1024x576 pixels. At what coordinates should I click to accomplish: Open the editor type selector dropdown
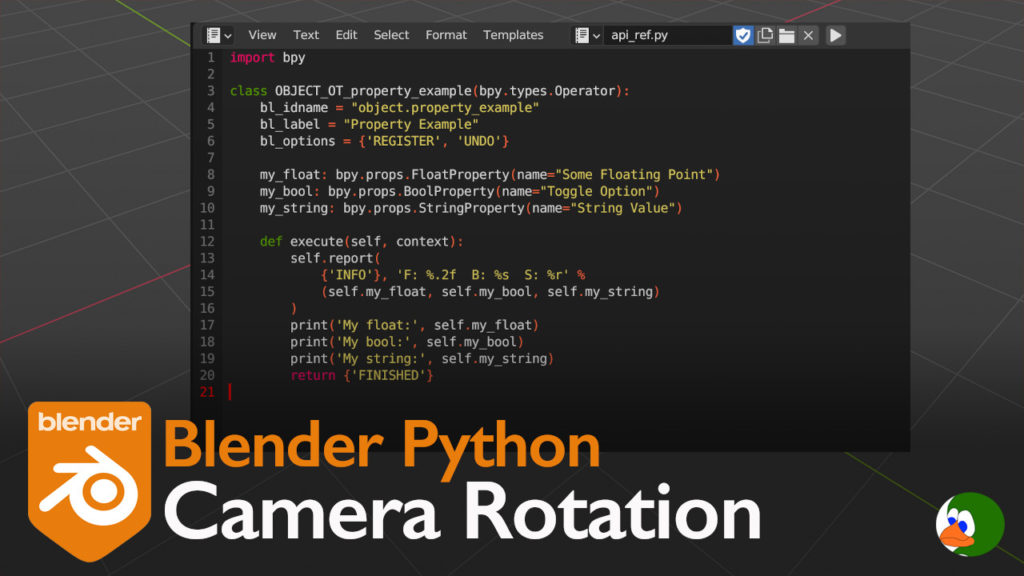click(x=219, y=35)
